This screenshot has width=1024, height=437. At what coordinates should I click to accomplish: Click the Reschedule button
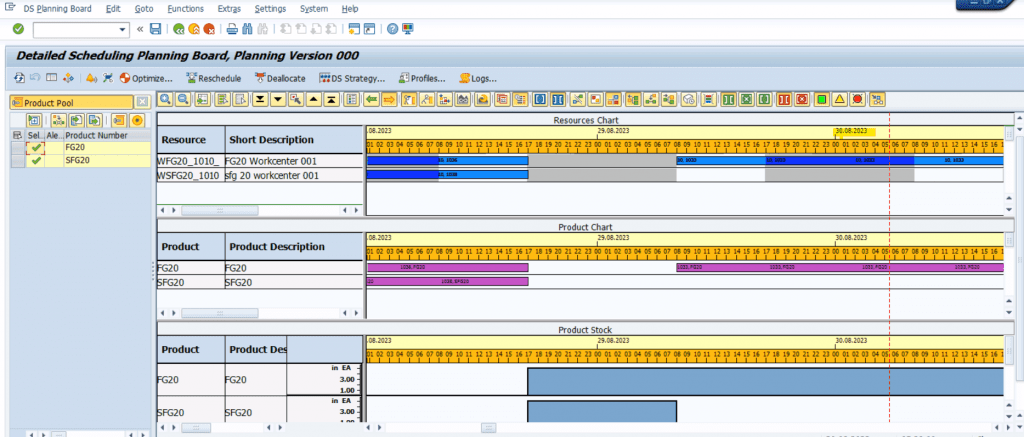point(214,78)
